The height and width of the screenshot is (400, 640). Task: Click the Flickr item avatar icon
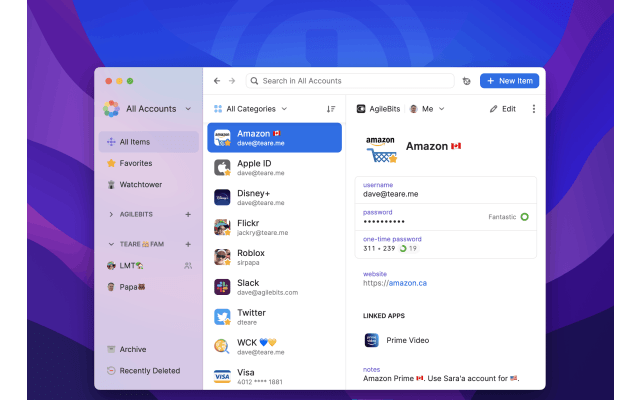tap(222, 227)
